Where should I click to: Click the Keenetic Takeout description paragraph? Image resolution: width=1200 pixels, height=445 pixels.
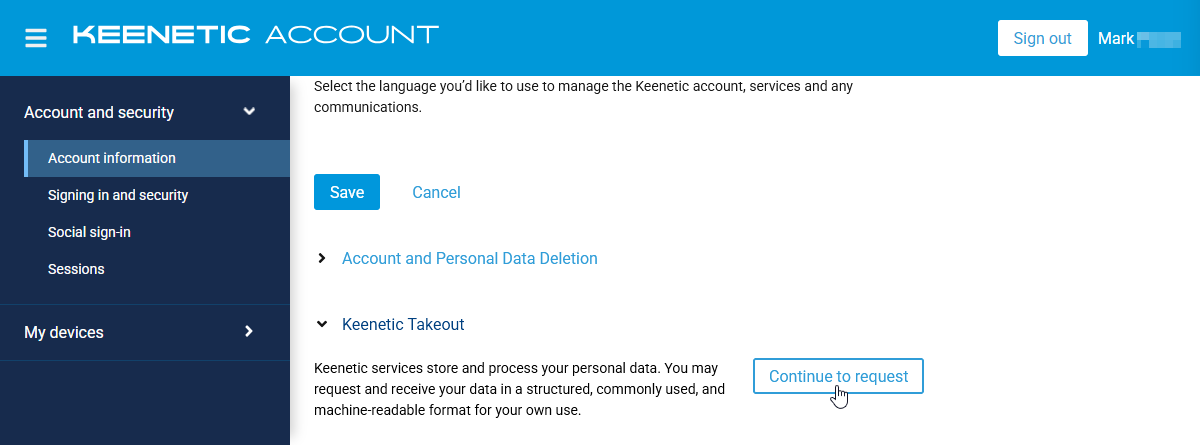tap(519, 389)
